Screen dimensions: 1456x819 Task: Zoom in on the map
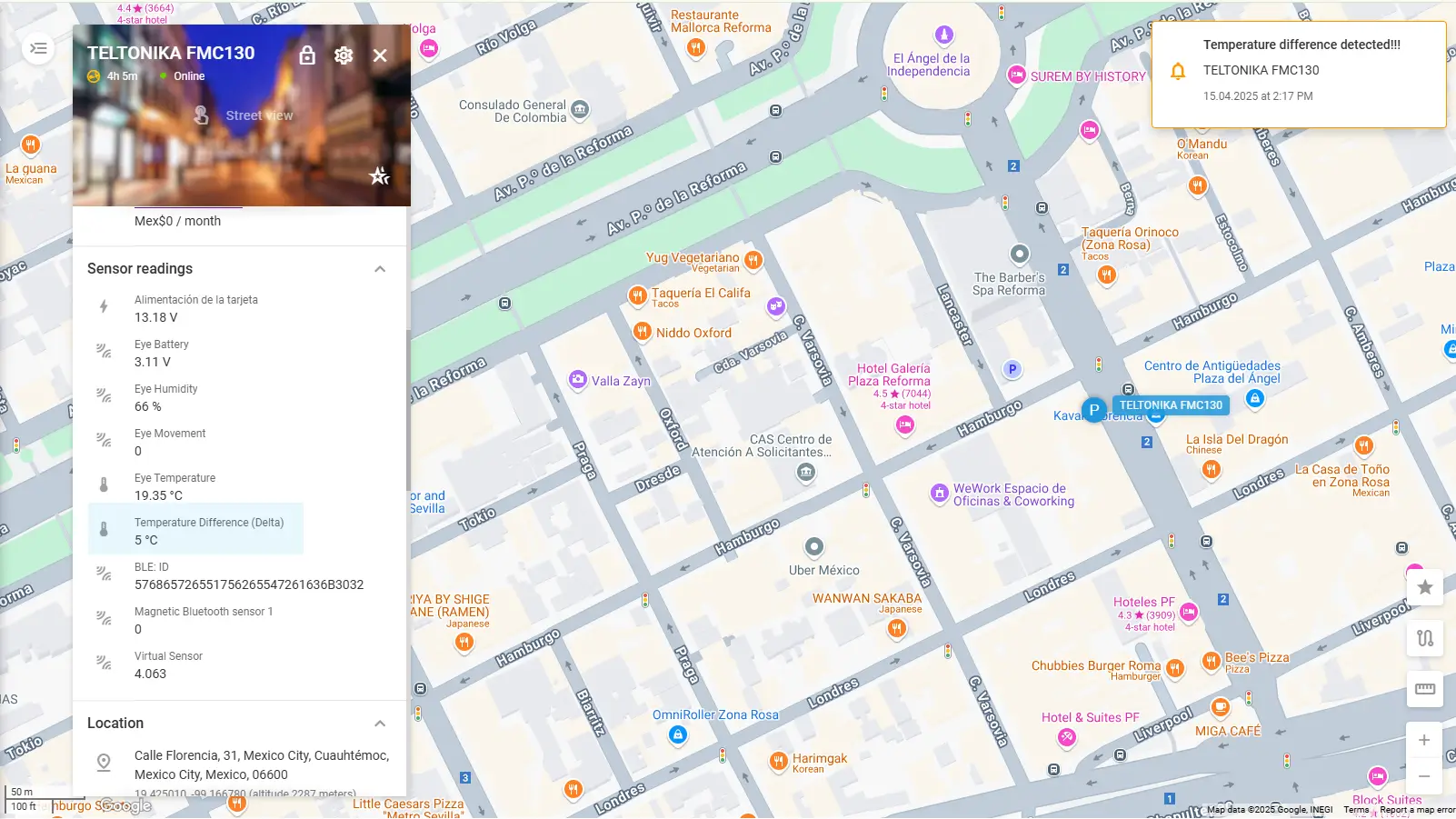1424,741
